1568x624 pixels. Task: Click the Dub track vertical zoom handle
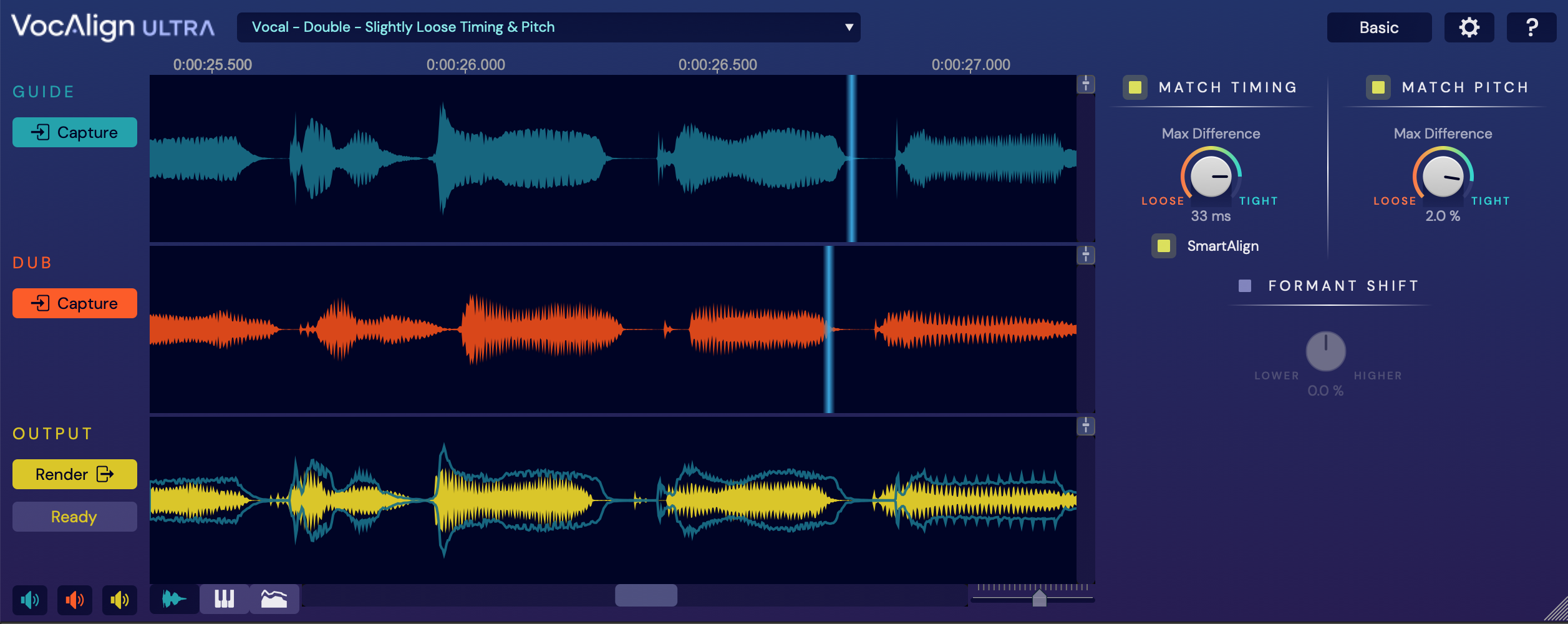(x=1086, y=255)
